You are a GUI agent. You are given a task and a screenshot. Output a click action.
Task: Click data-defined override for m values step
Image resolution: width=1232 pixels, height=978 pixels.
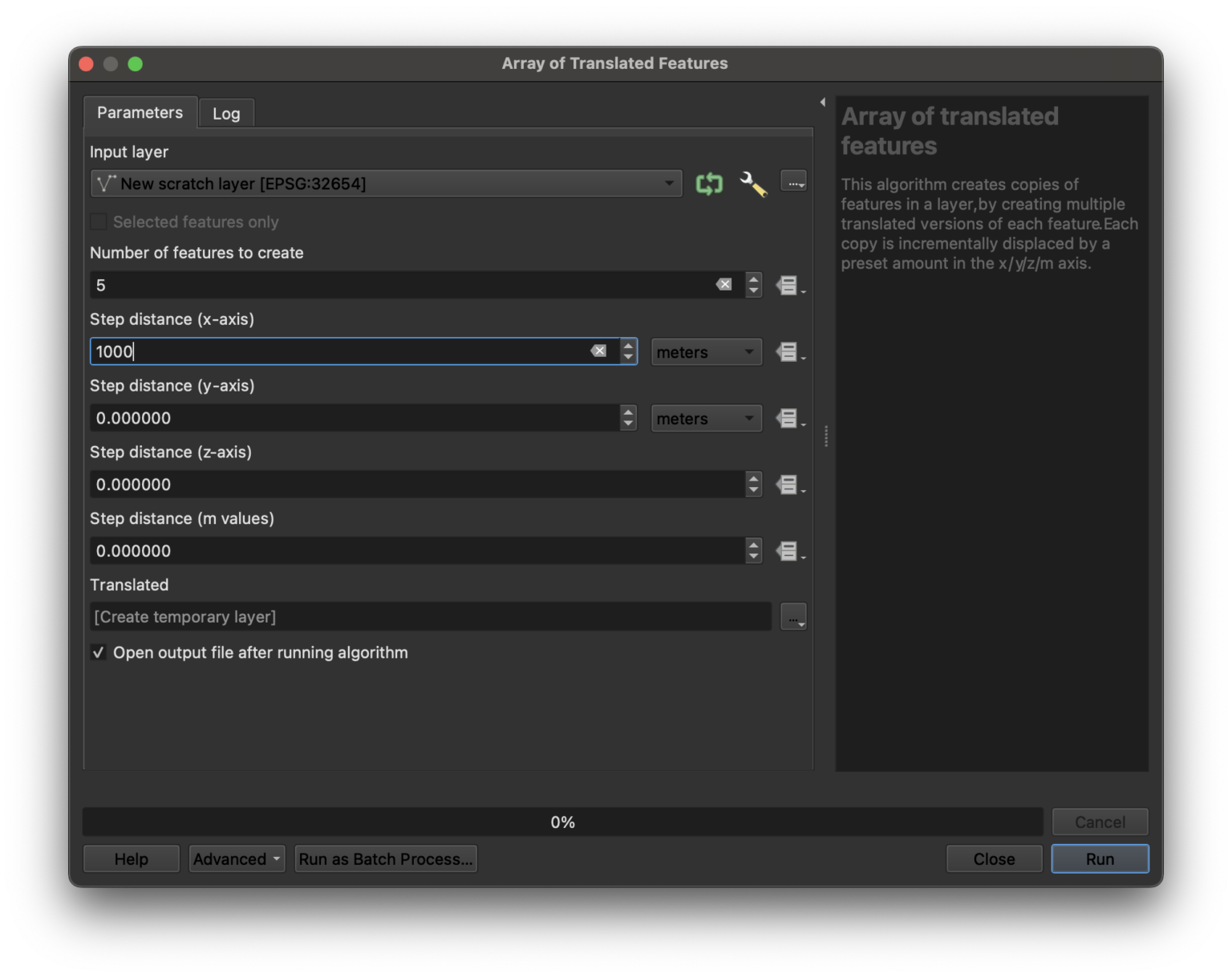pyautogui.click(x=789, y=550)
